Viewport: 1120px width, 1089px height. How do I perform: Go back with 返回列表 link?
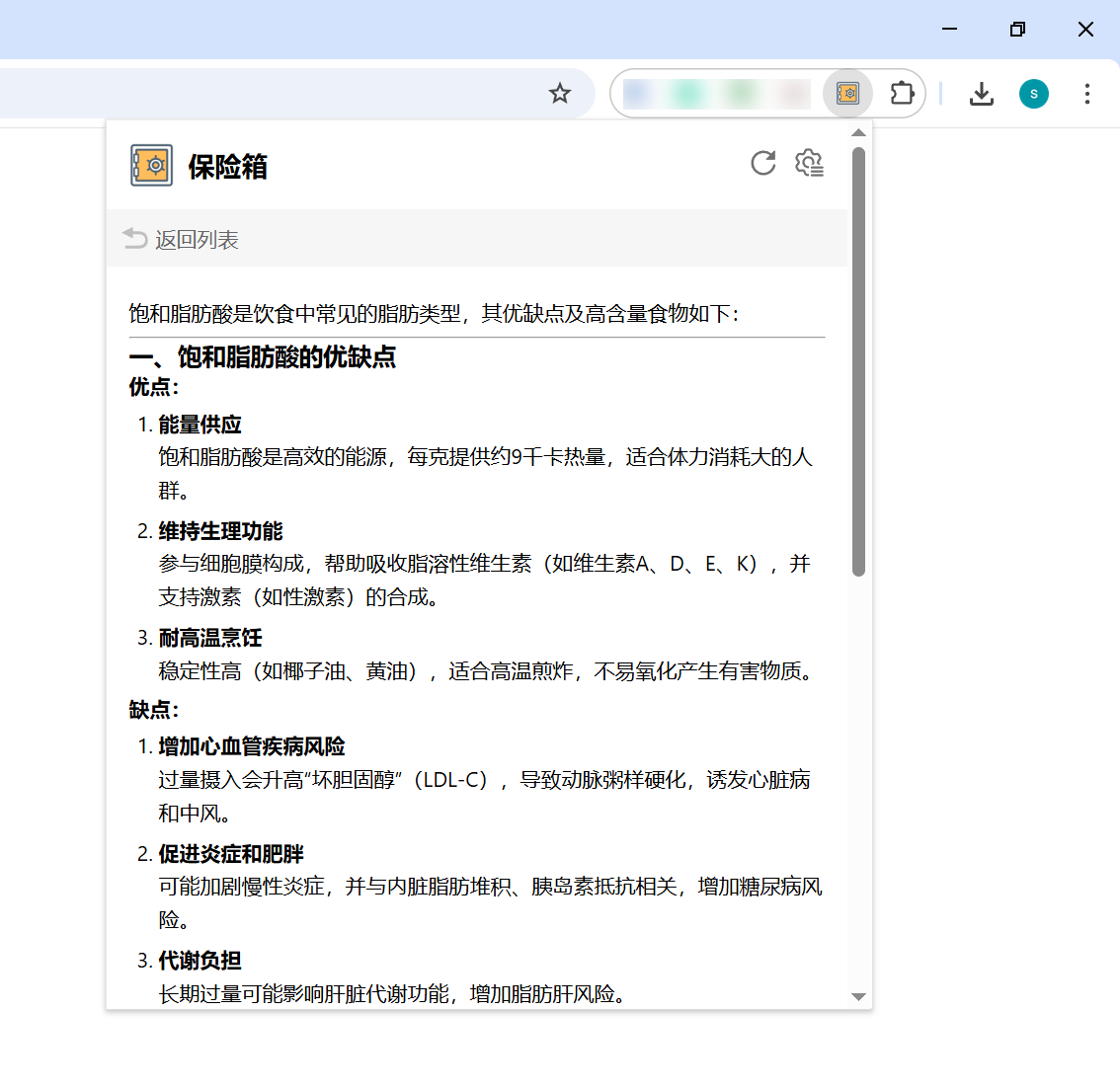tap(181, 239)
